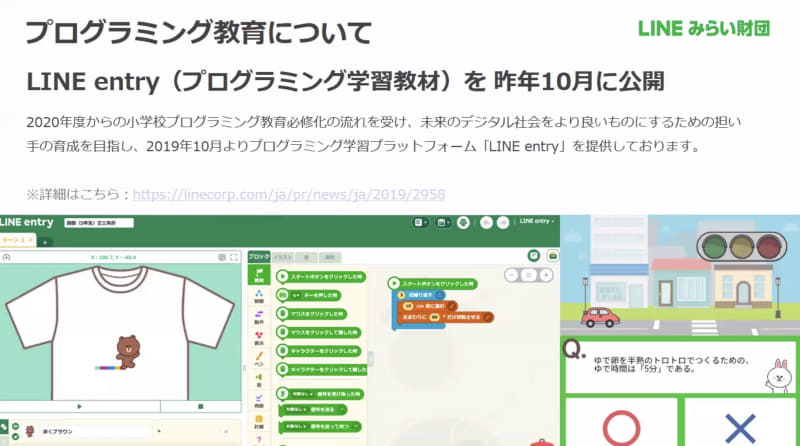The image size is (800, 446).
Task: Pick the マウスをクリックして離した時 block
Action: click(x=319, y=332)
